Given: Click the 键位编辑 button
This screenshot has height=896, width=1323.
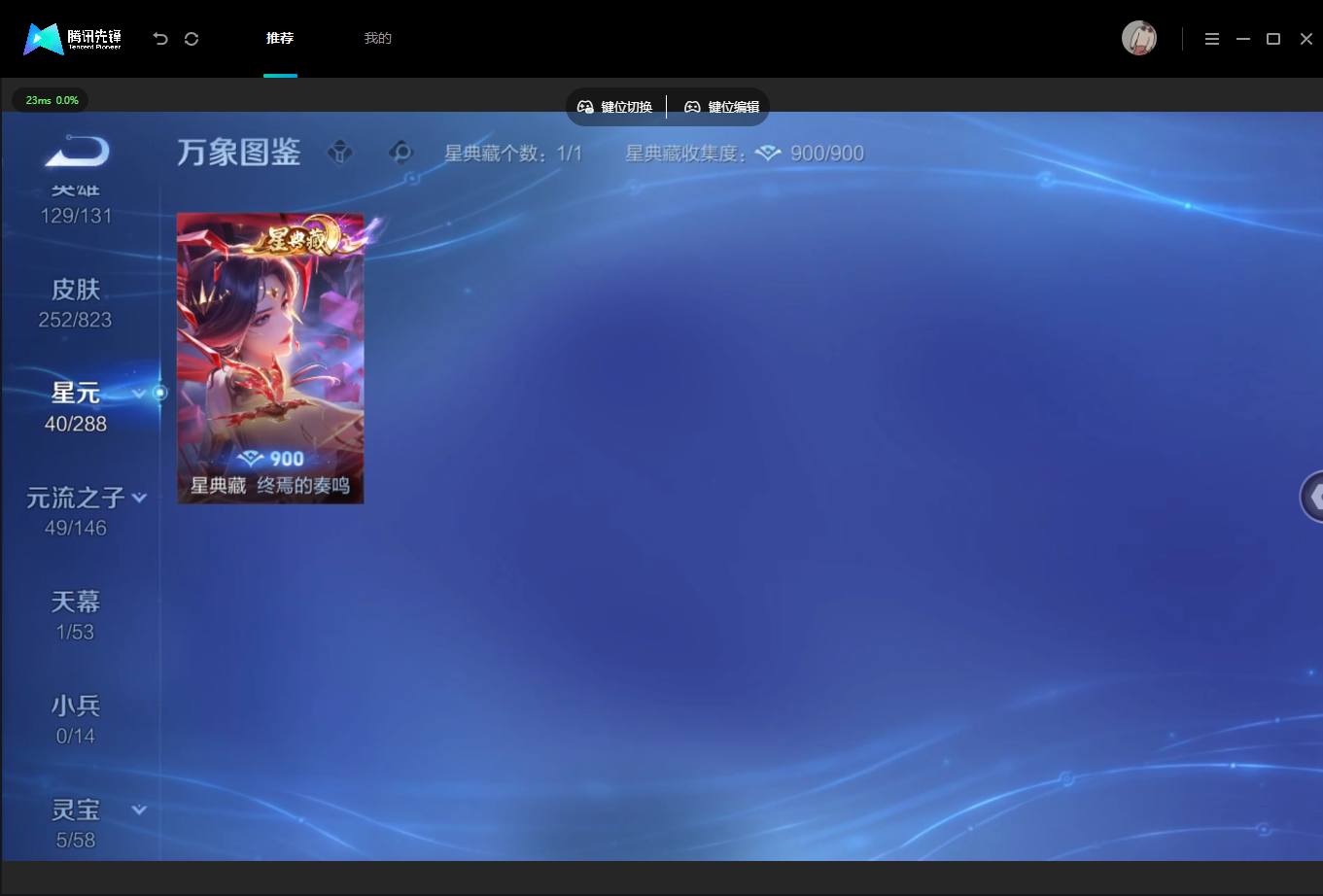Looking at the screenshot, I should point(721,107).
